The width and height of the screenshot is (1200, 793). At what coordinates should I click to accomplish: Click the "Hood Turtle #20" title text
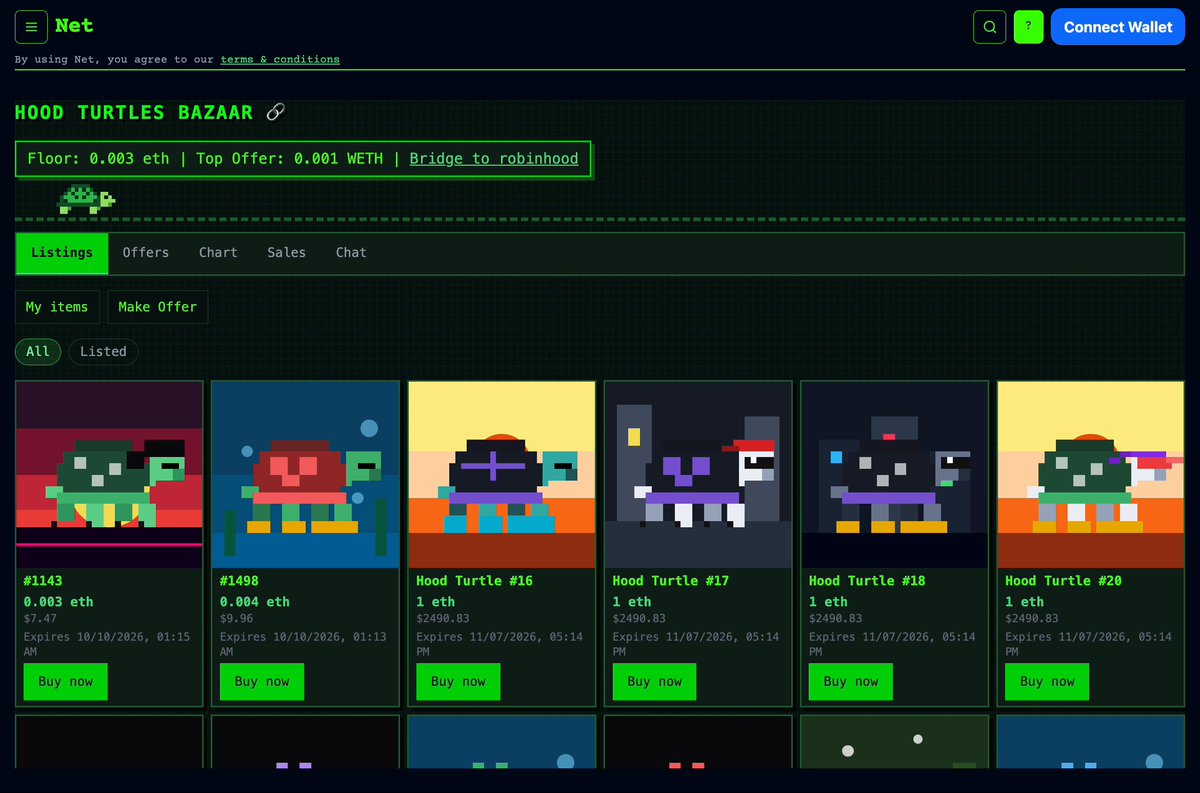[x=1063, y=580]
